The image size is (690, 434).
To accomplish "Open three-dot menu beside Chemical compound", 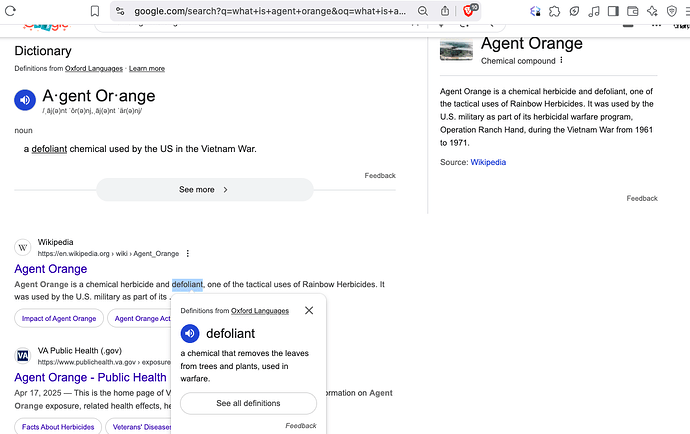I will click(562, 60).
